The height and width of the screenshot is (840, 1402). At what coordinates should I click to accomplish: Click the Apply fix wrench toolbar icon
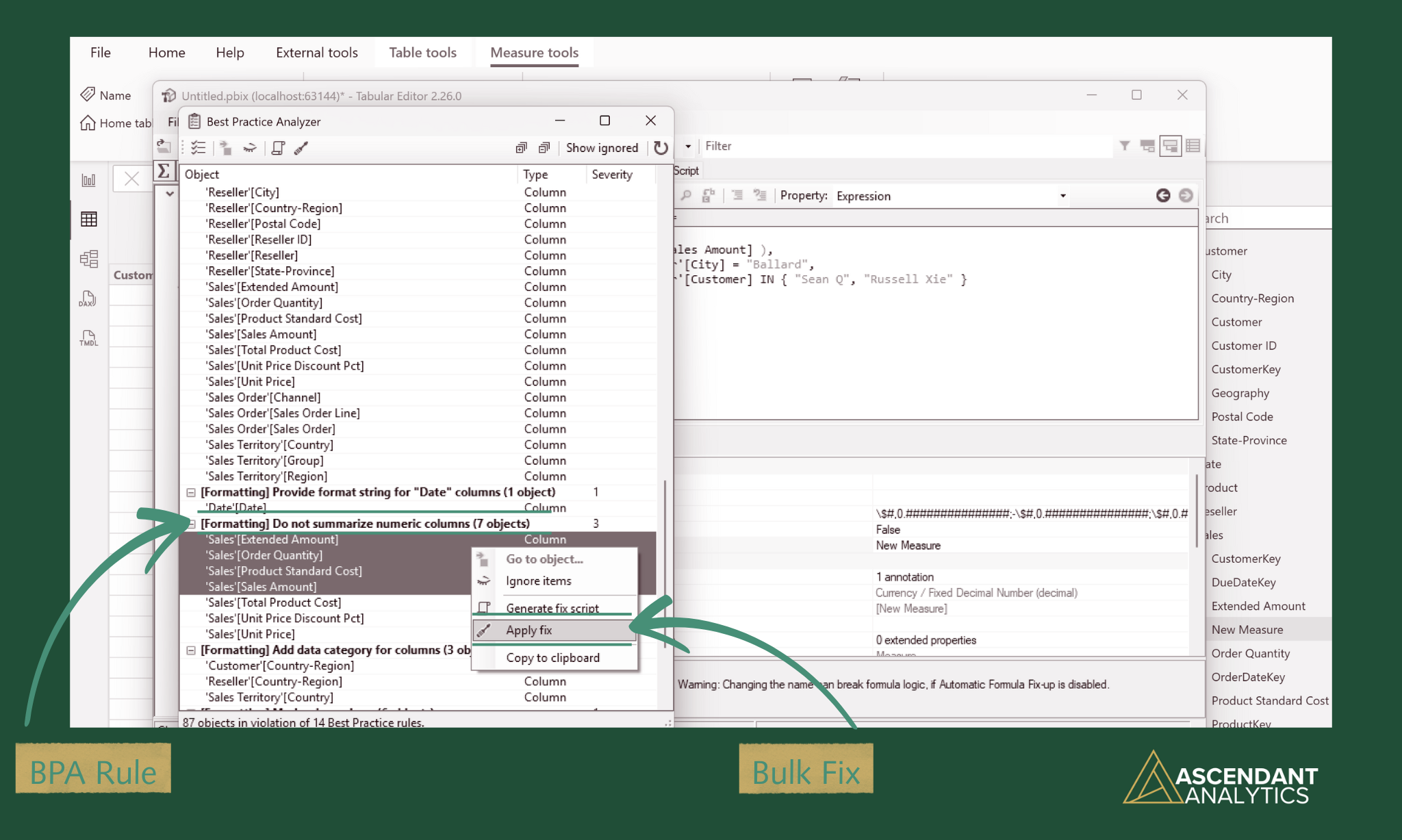[x=301, y=147]
